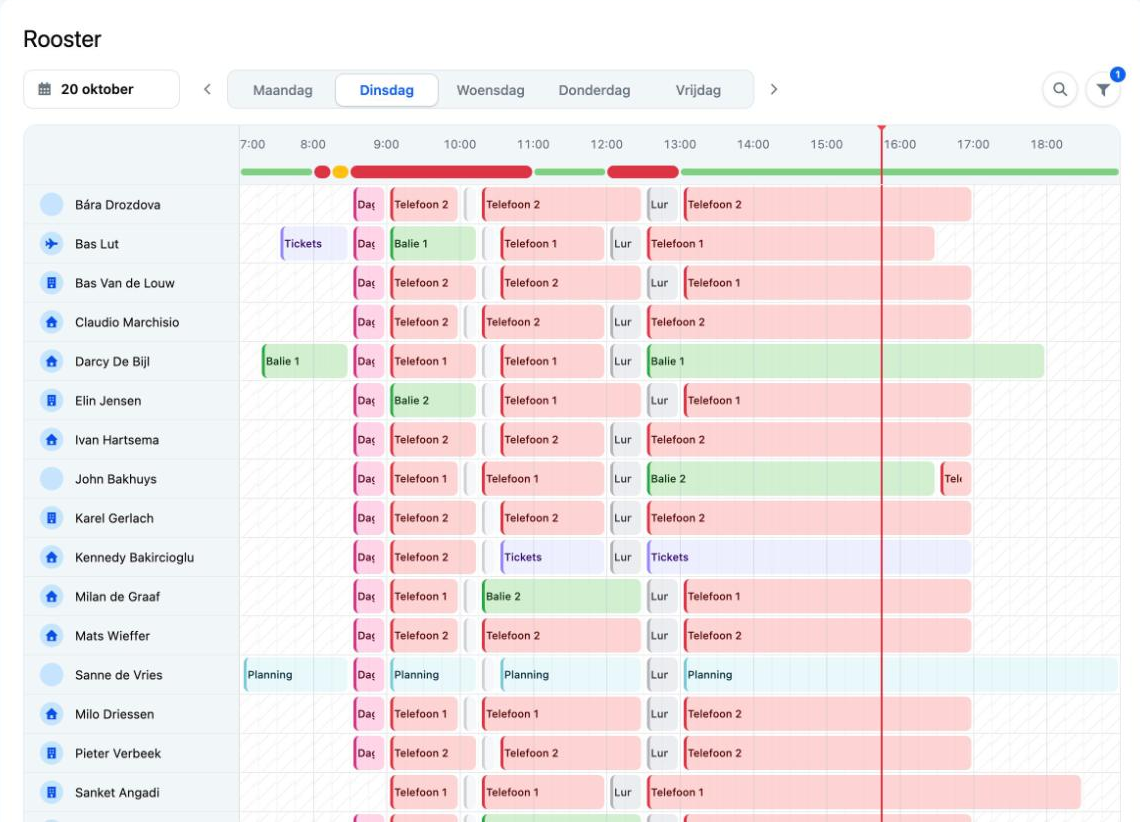
Task: Open Sanne de Vries' afternoon Planning shift
Action: pos(901,675)
